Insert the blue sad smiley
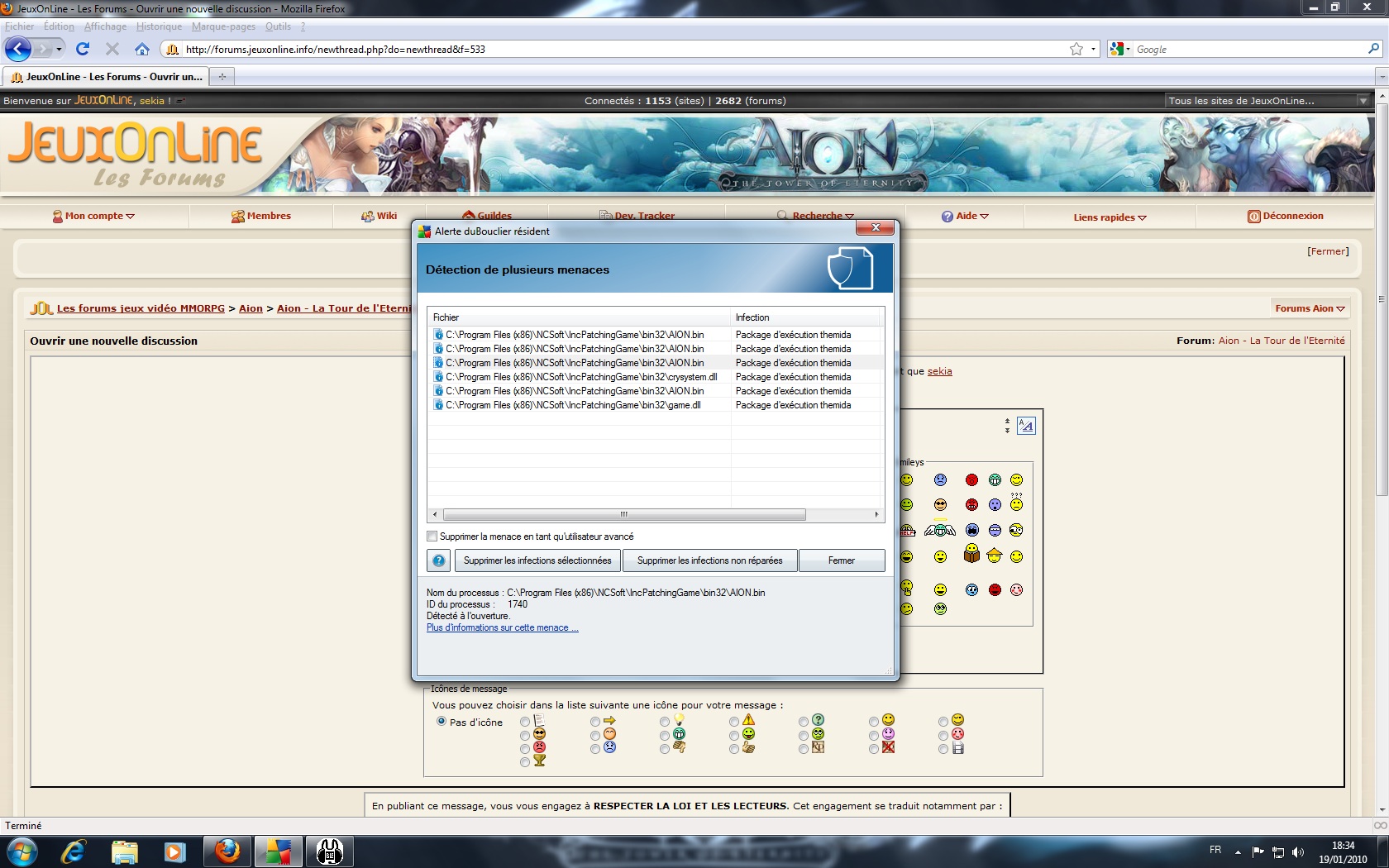 pos(940,479)
